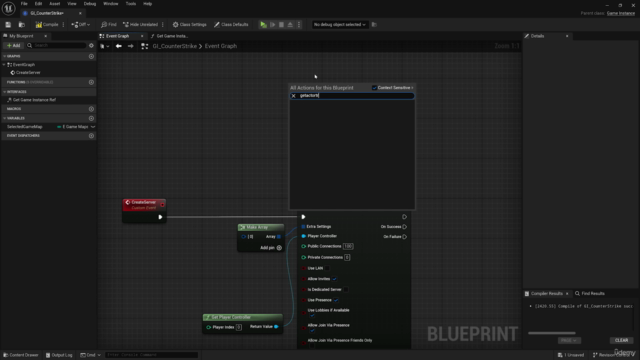Click the action search field containing getactors
The width and height of the screenshot is (640, 360).
click(x=352, y=96)
